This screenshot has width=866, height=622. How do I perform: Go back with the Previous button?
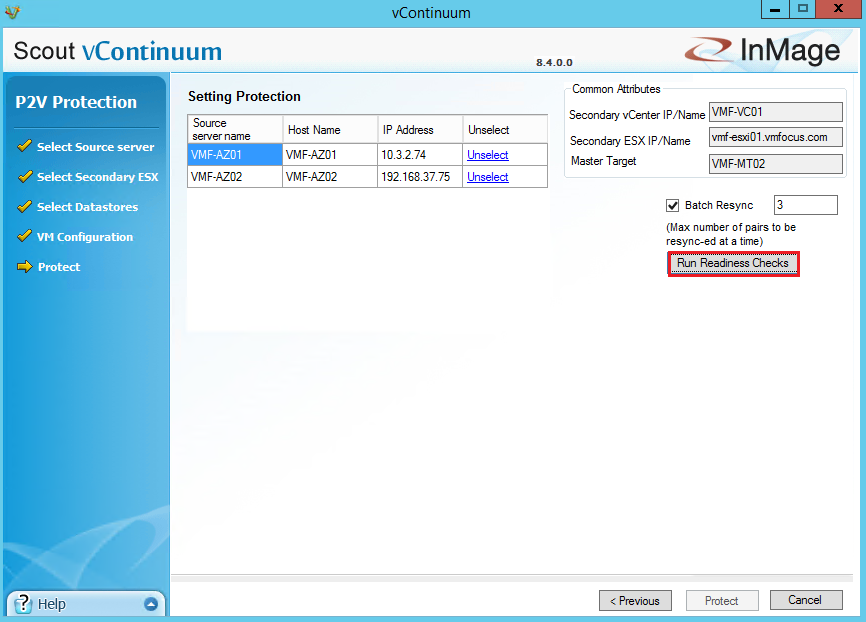(635, 601)
